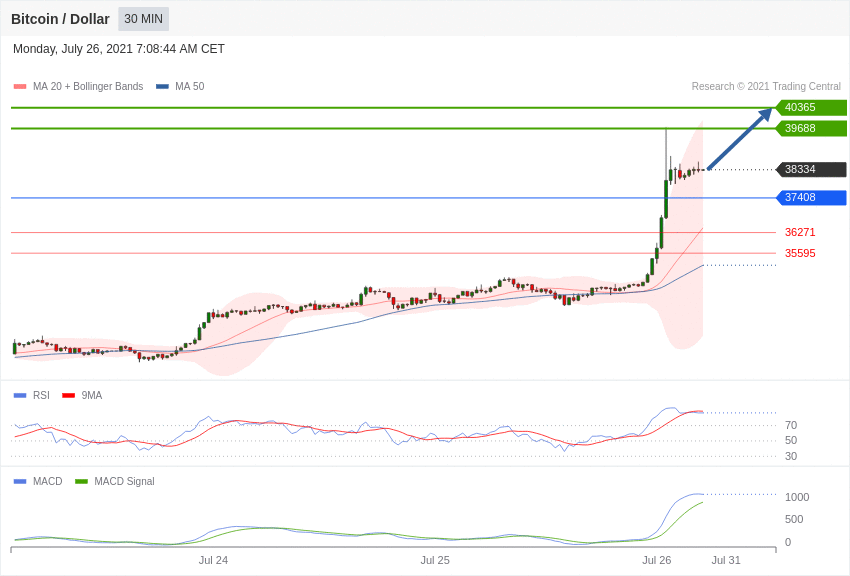Click the MACD legend swatch
Image resolution: width=850 pixels, height=576 pixels.
[x=20, y=482]
